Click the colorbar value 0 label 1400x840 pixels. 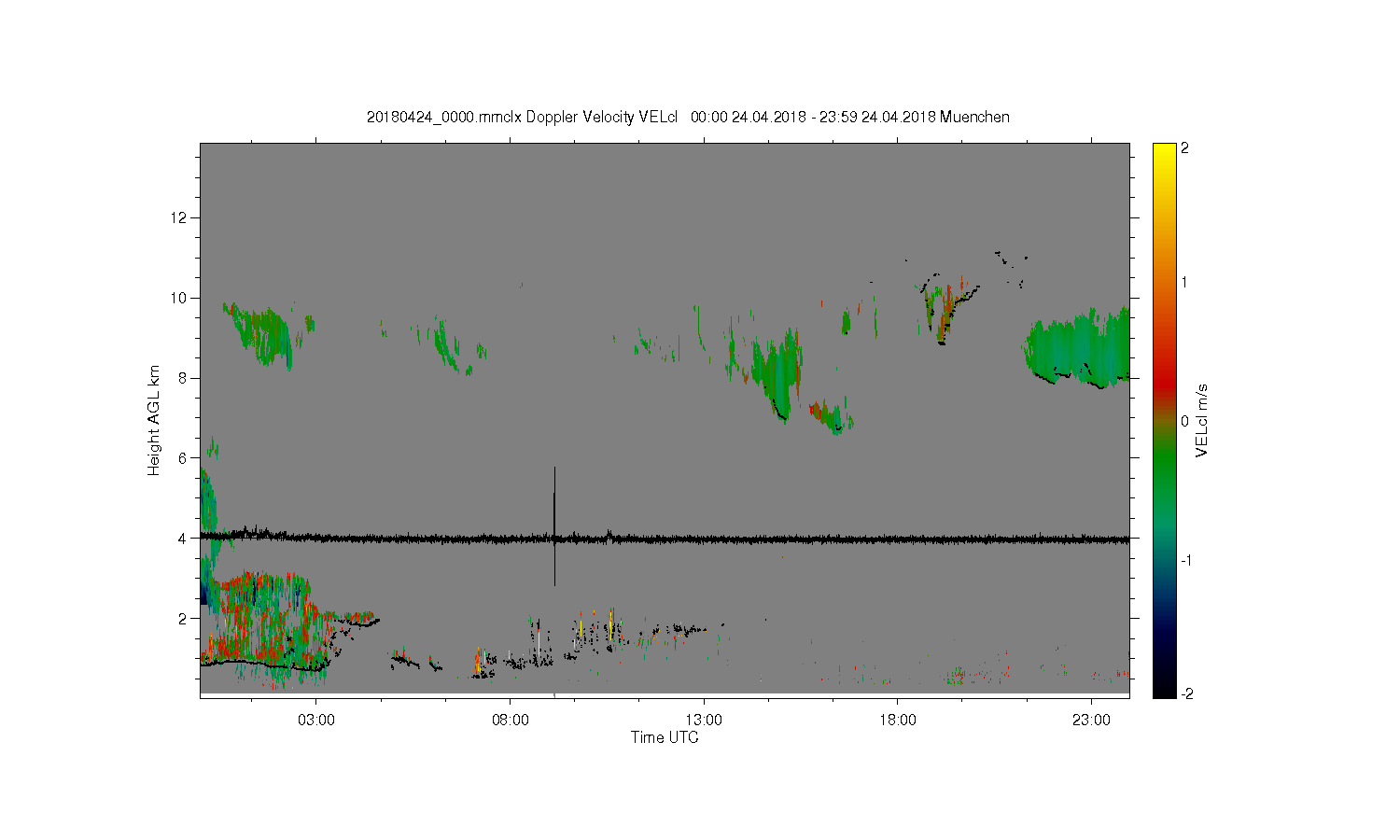coord(1185,421)
